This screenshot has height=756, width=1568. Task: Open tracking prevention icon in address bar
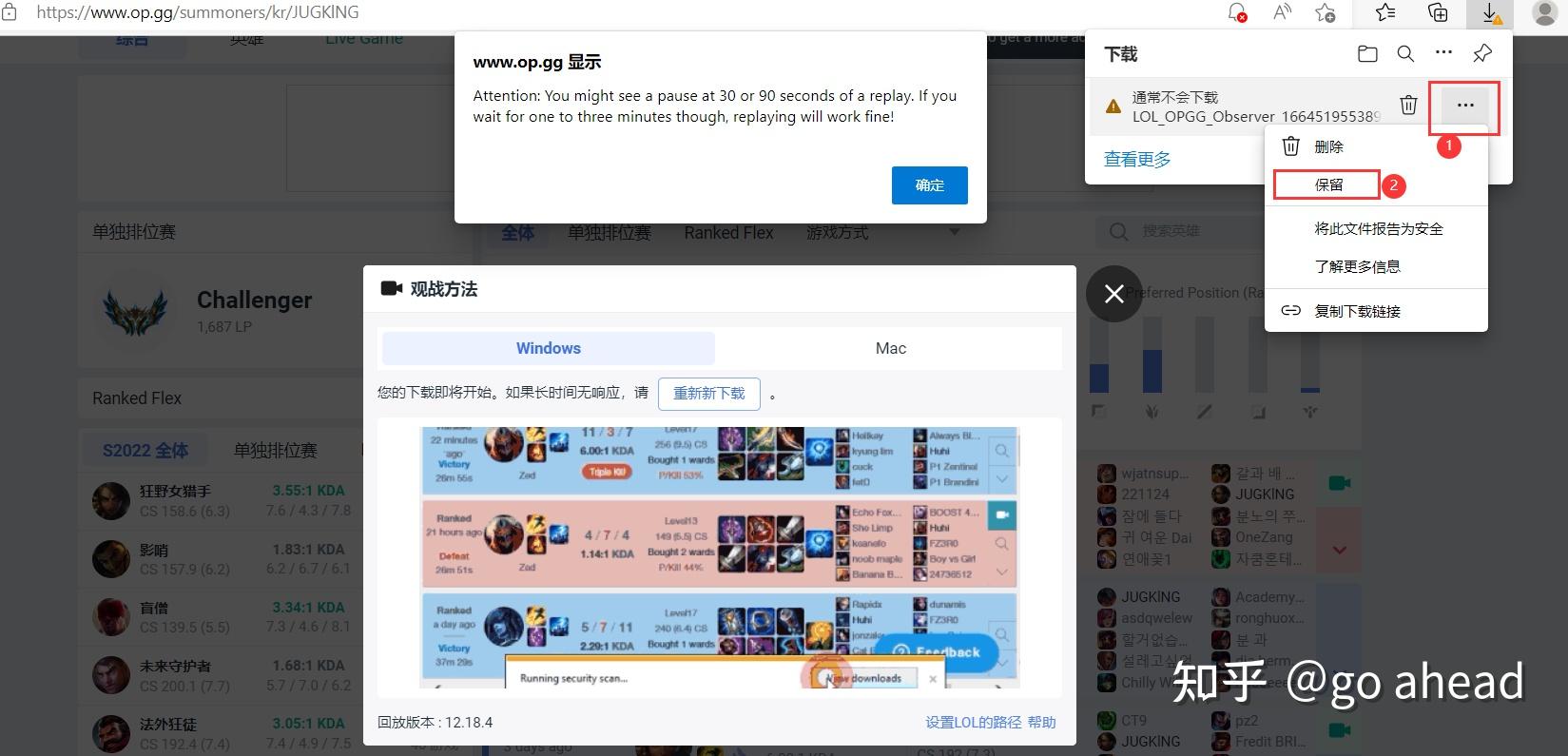[x=1236, y=12]
